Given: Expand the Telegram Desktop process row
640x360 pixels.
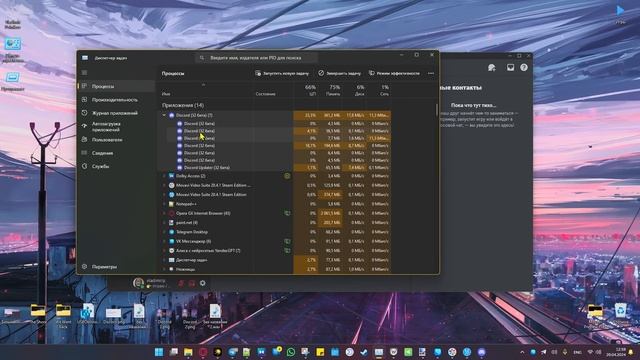Looking at the screenshot, I should click(164, 232).
